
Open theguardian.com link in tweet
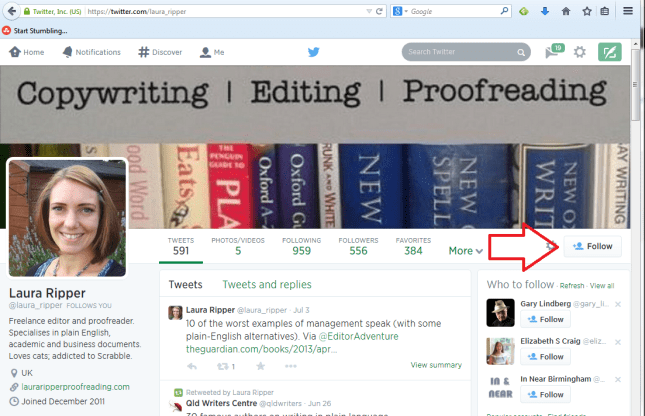click(261, 349)
